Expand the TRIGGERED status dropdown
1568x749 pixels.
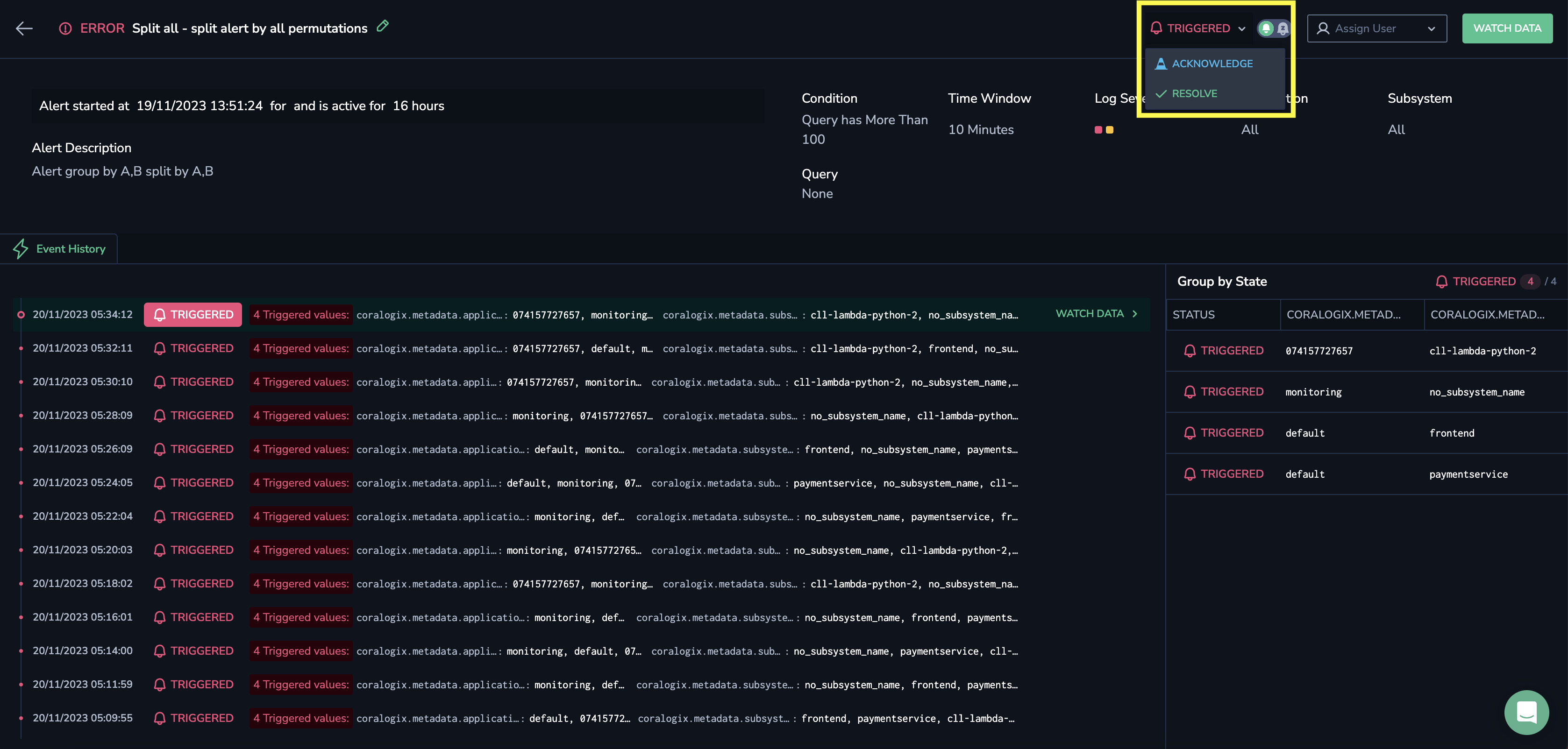[1197, 28]
